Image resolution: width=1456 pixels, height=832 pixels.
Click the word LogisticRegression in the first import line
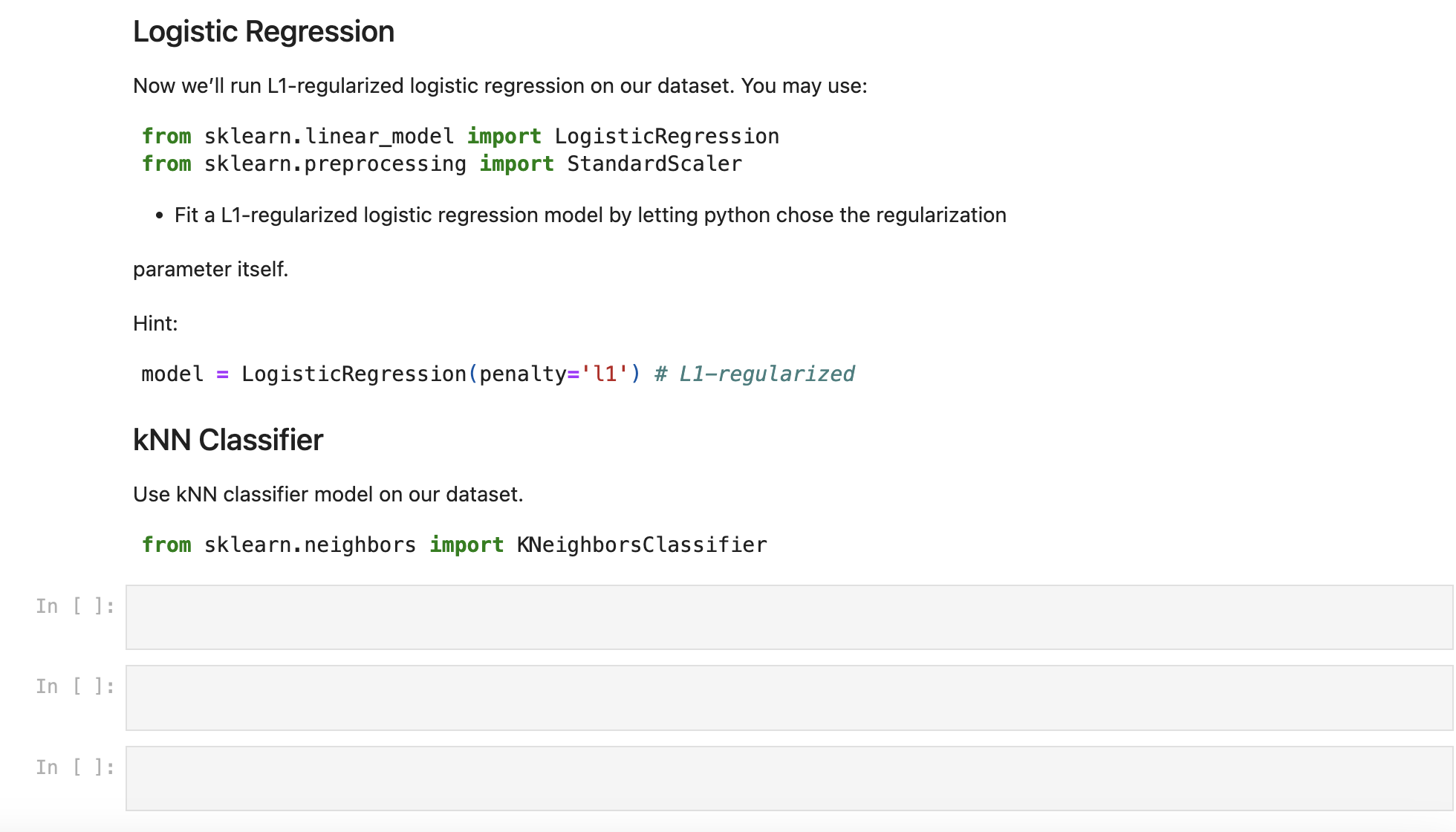tap(667, 137)
